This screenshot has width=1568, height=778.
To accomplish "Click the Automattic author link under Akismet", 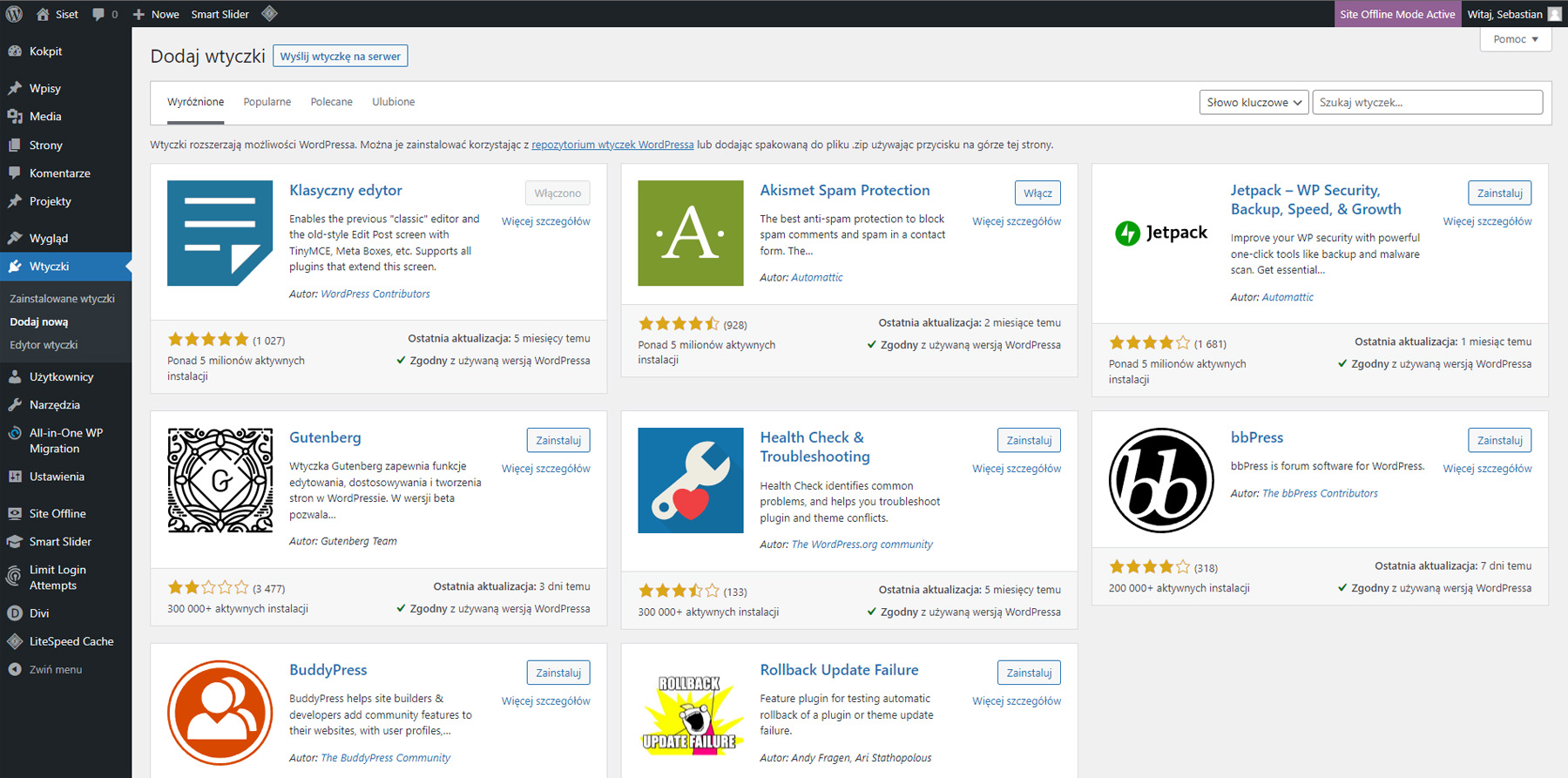I will pyautogui.click(x=817, y=277).
